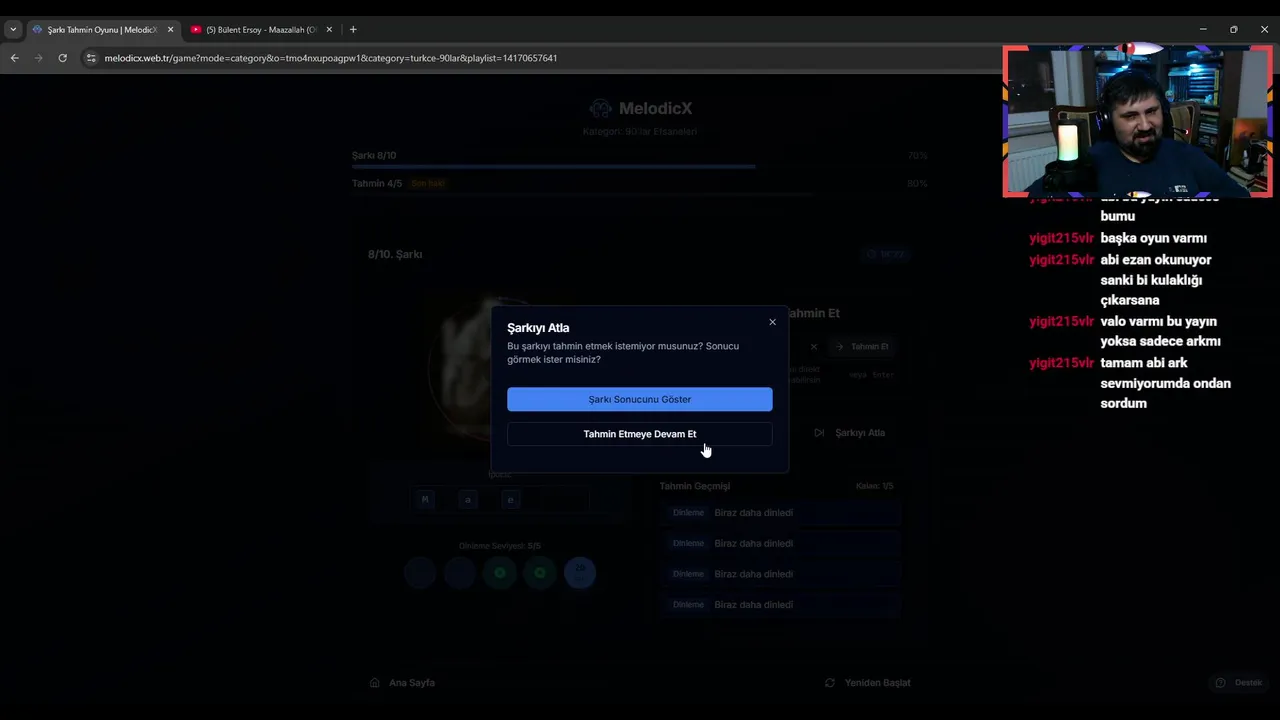This screenshot has width=1280, height=720.
Task: Minimize the browser window
Action: point(1203,30)
